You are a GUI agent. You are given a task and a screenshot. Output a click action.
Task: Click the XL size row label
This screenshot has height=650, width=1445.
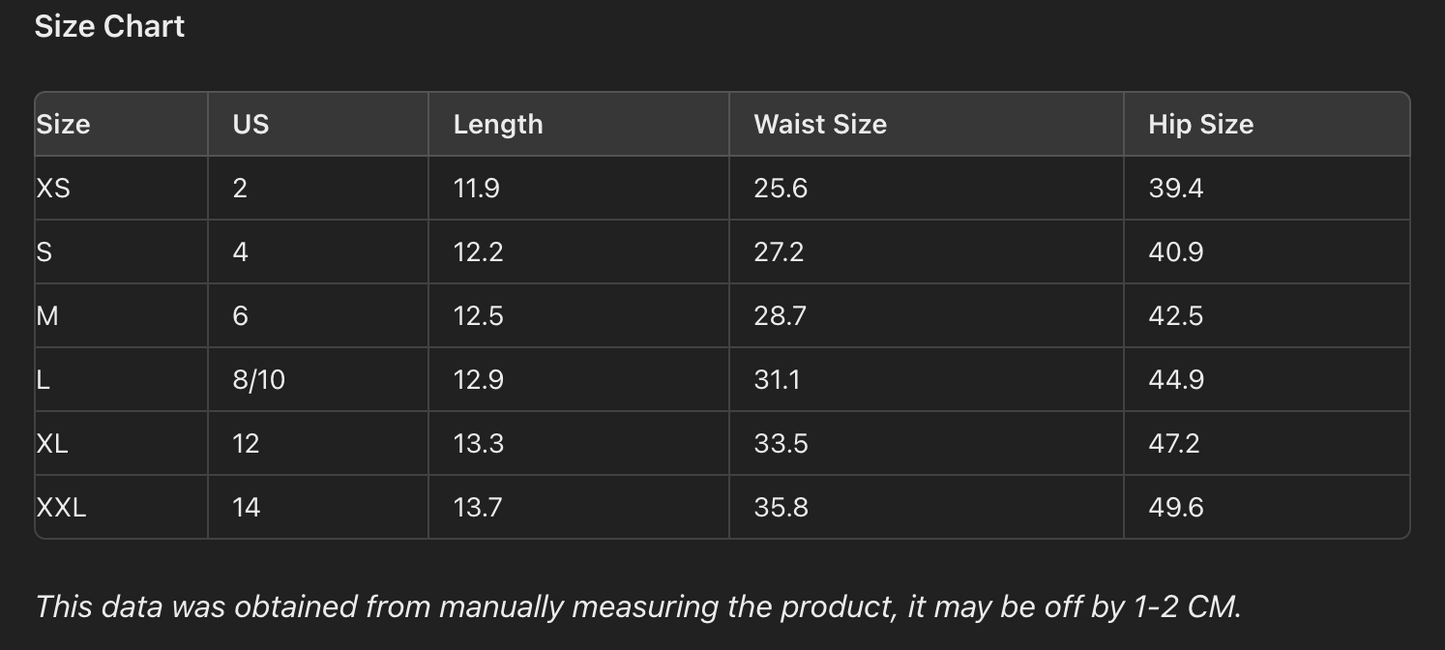click(52, 443)
